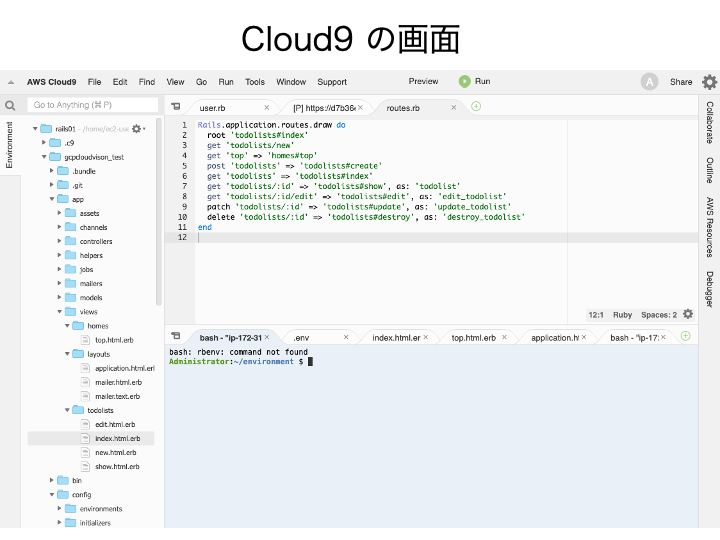Expand the bin folder
The image size is (720, 540).
click(x=51, y=480)
